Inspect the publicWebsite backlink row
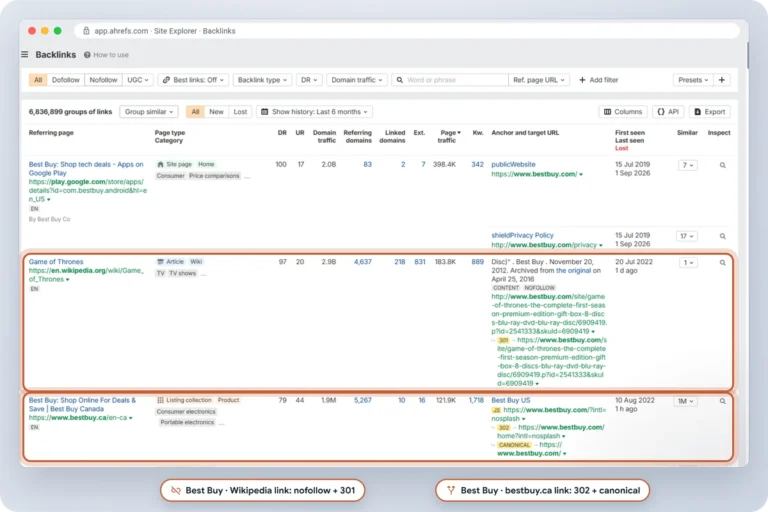 (722, 165)
